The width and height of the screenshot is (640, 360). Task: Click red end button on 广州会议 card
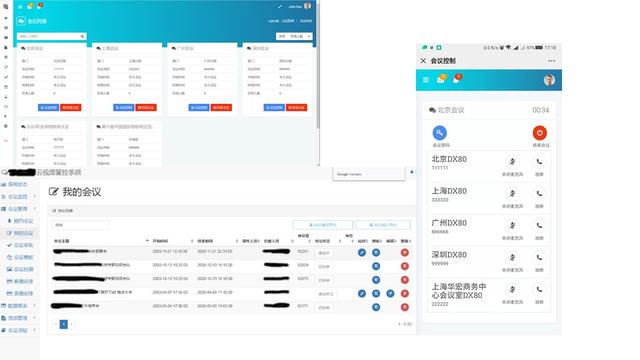tap(221, 107)
